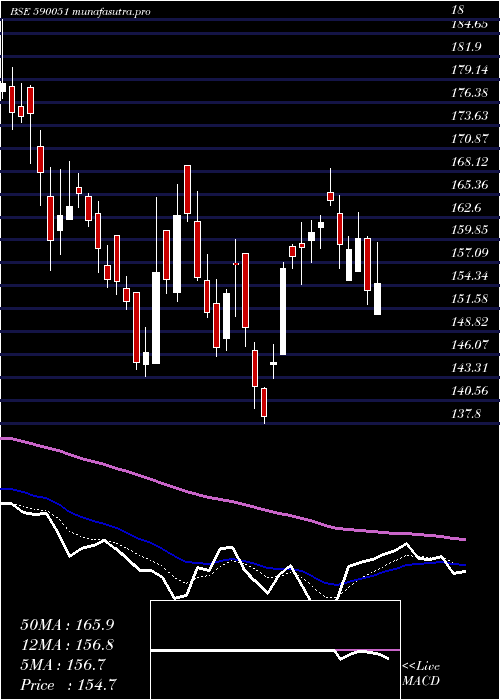500x700 pixels.
Task: Click the '50MA : 165.9' reading
Action: pos(69,625)
